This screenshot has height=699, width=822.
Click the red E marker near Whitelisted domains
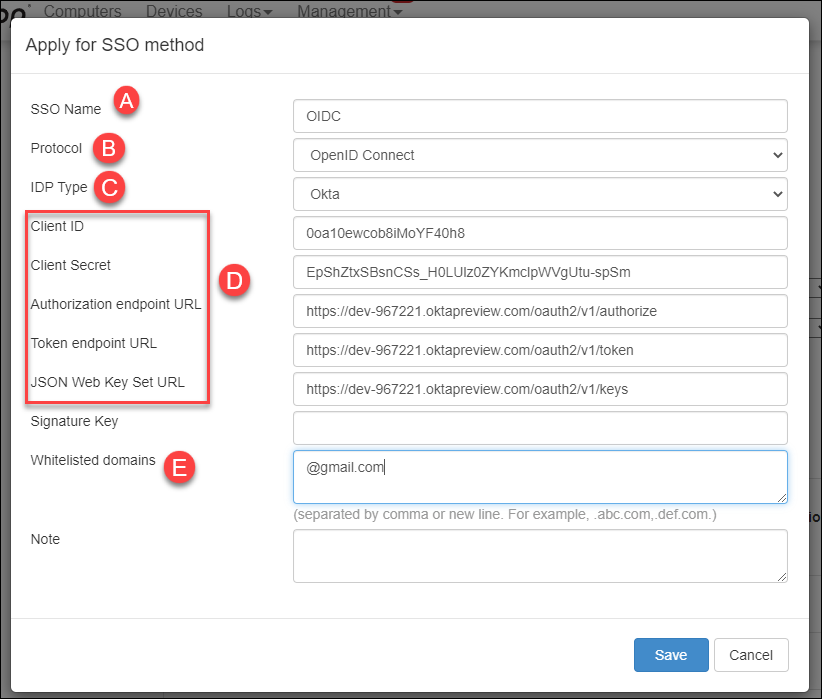[179, 467]
